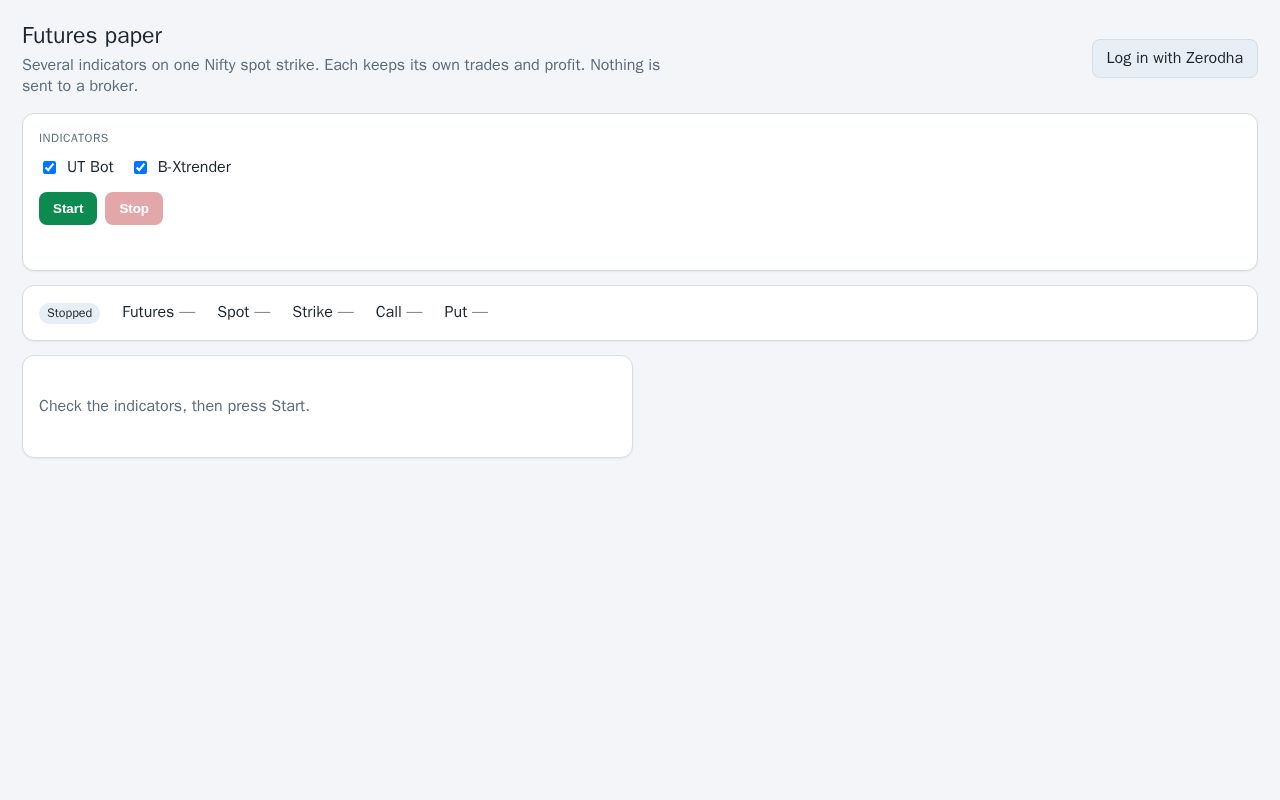Click the Stop button

[x=134, y=208]
